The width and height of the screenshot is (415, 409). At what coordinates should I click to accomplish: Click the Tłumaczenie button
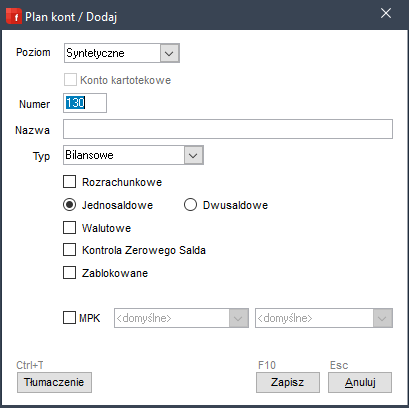point(54,382)
